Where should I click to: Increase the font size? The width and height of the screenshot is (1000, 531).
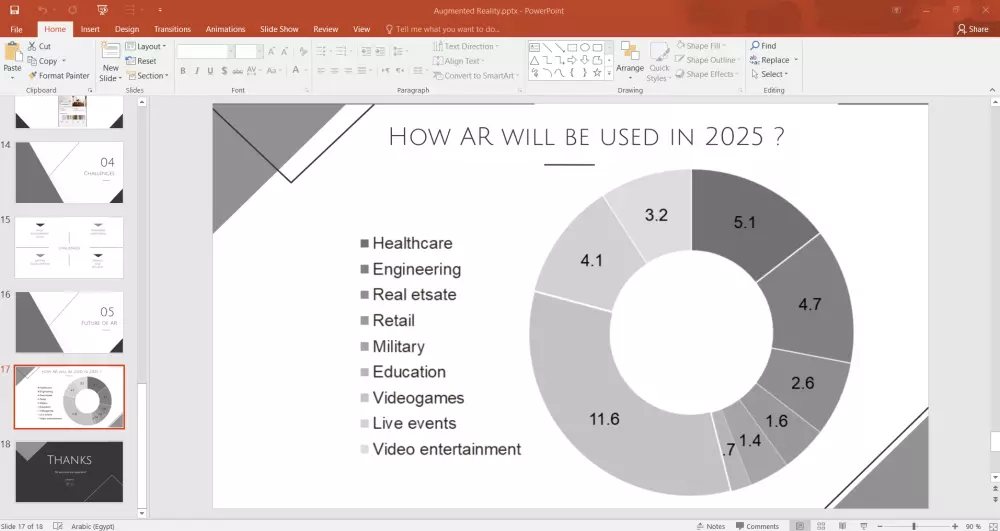coord(272,51)
